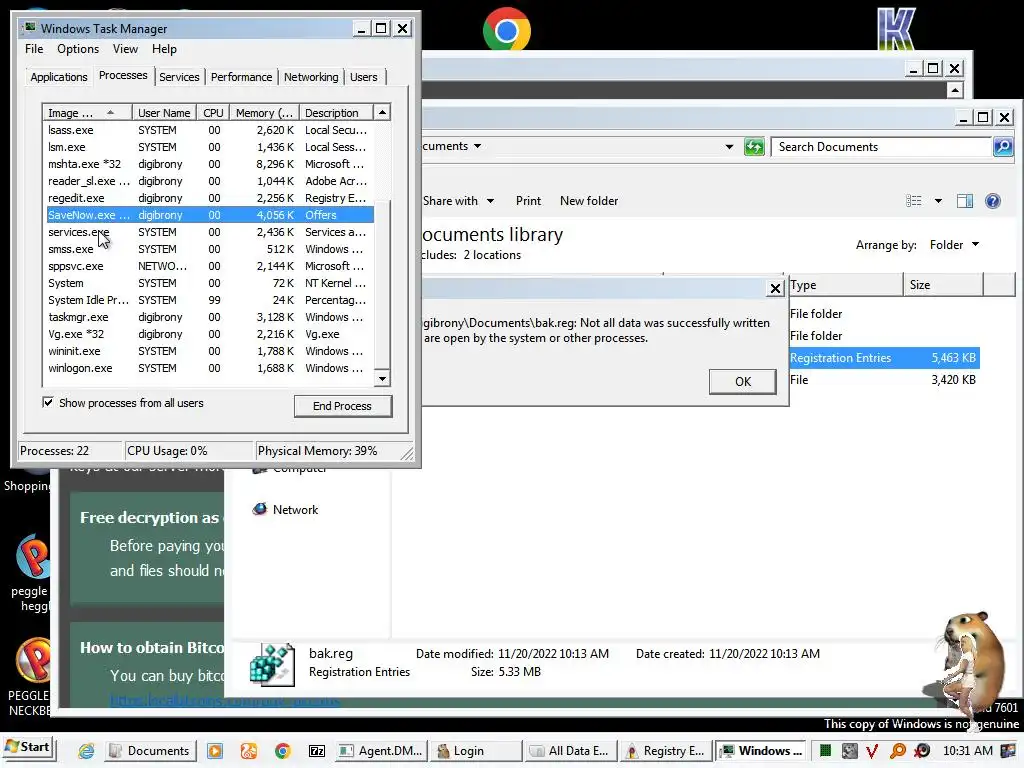This screenshot has height=768, width=1024.
Task: Launch Windows Media Player taskbar icon
Action: click(214, 751)
